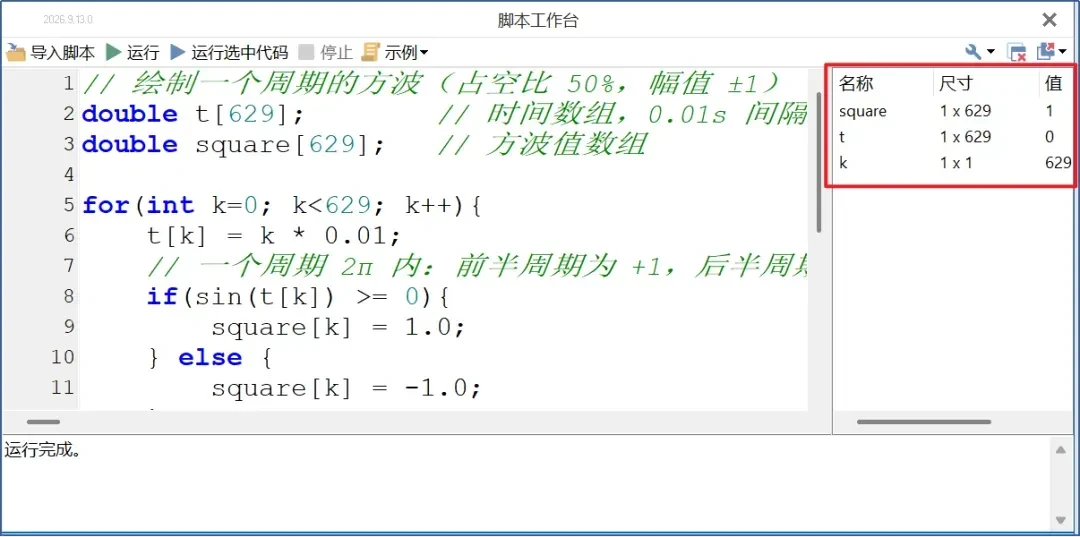Viewport: 1080px width, 537px height.
Task: Click line number 11 in the gutter
Action: (x=63, y=388)
